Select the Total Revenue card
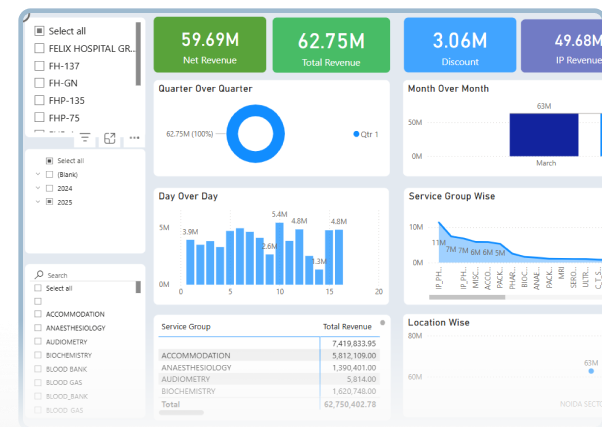602x427 pixels. 329,45
